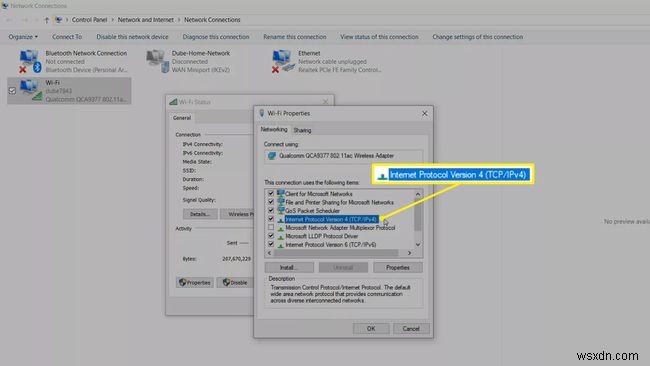
Task: Click Disable this network device
Action: tap(132, 37)
